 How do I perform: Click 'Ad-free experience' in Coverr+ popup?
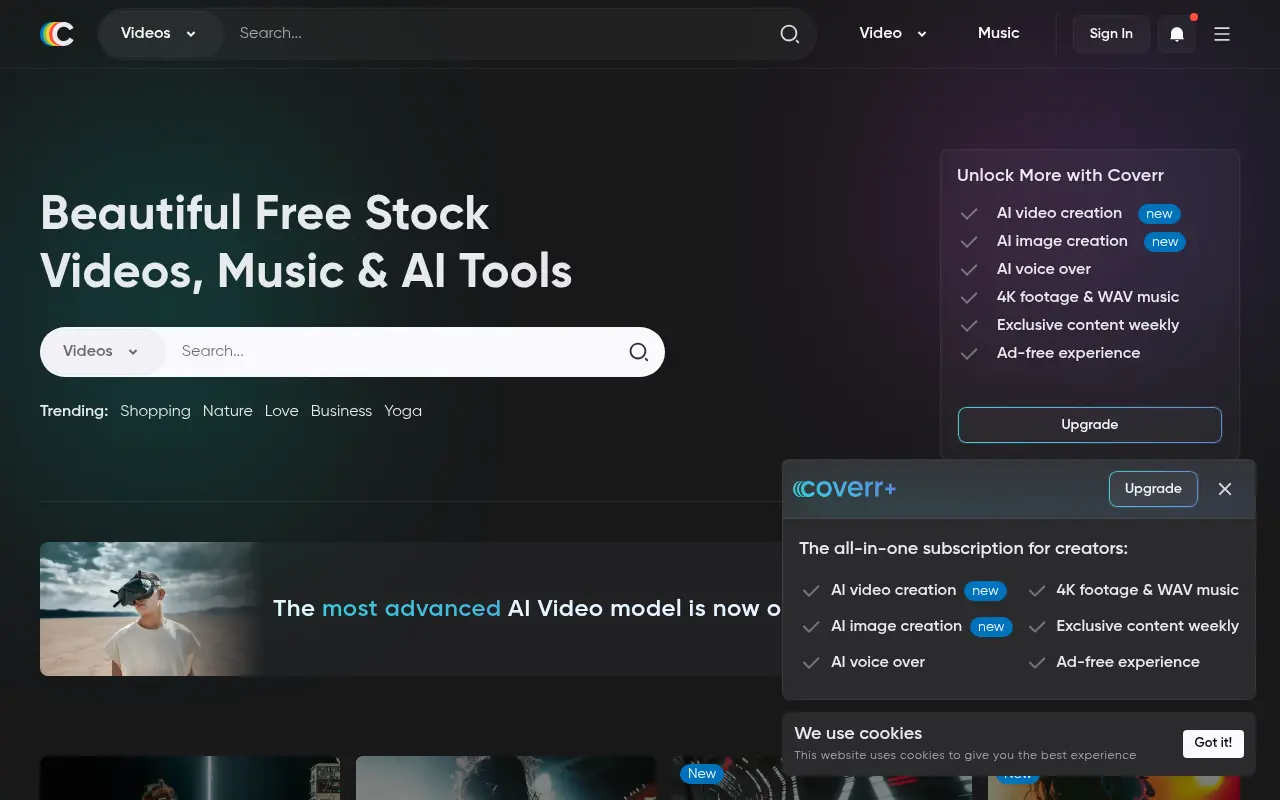pyautogui.click(x=1128, y=662)
